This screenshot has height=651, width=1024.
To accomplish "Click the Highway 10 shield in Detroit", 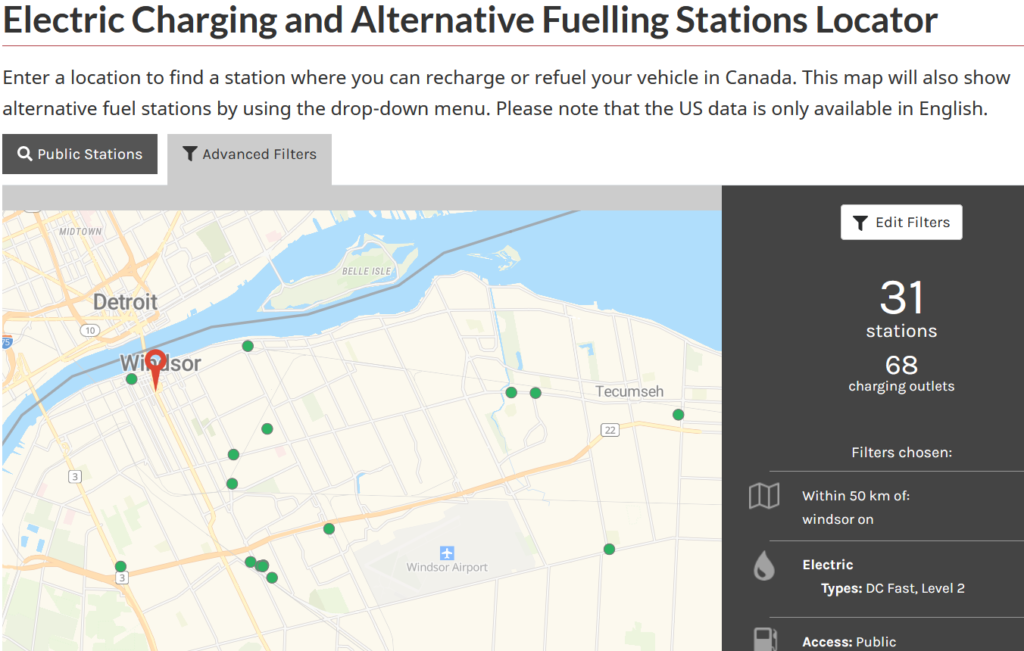I will click(89, 330).
